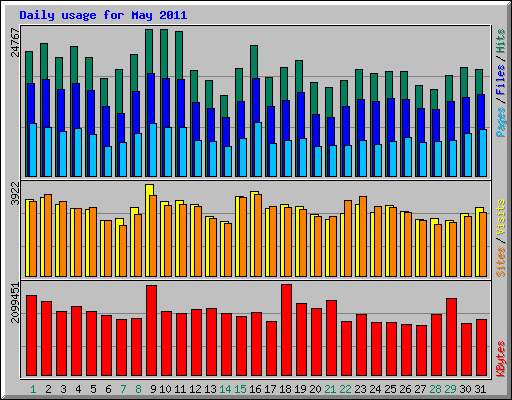Image resolution: width=512 pixels, height=400 pixels.
Task: Select day 24 on the x-axis
Action: (375, 389)
